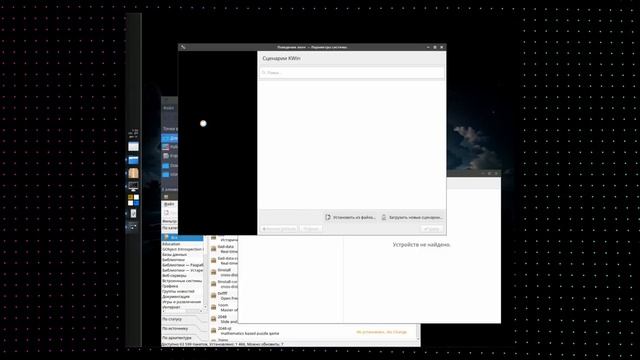Select the 'Базы данных' category
Screen dimensions: 640x360
coord(182,254)
